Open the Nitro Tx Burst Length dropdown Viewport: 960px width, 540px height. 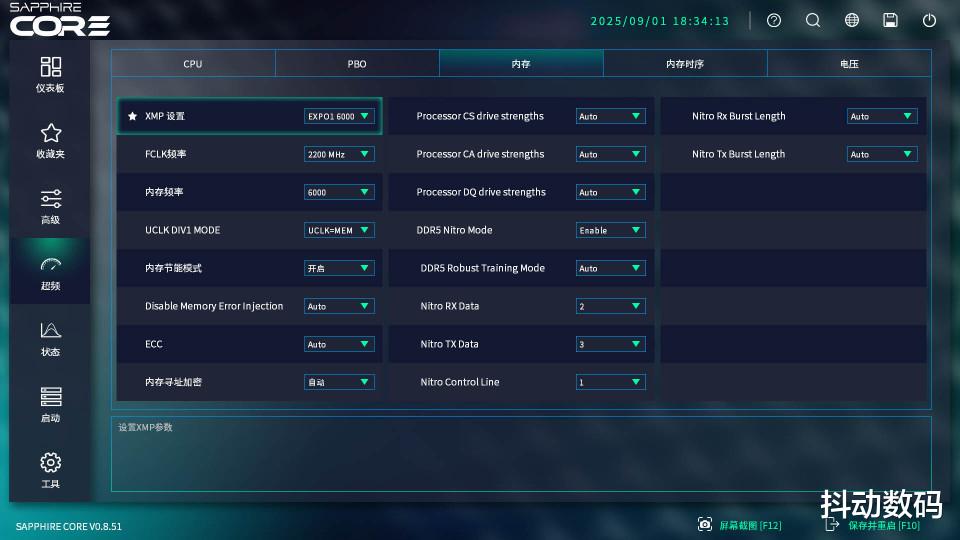point(882,154)
